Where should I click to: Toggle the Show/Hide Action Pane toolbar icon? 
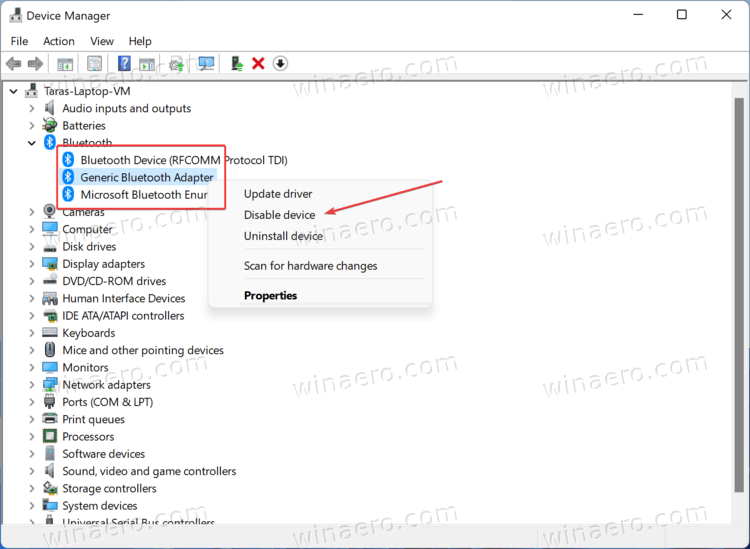coord(147,64)
